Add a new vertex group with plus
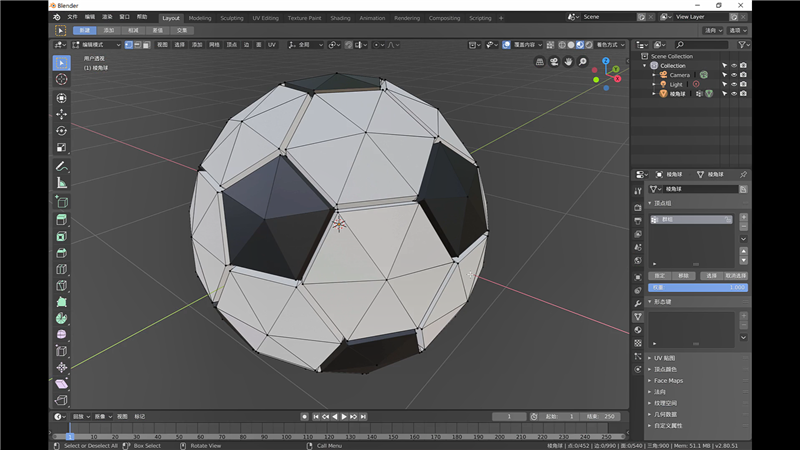This screenshot has height=450, width=800. pos(743,217)
